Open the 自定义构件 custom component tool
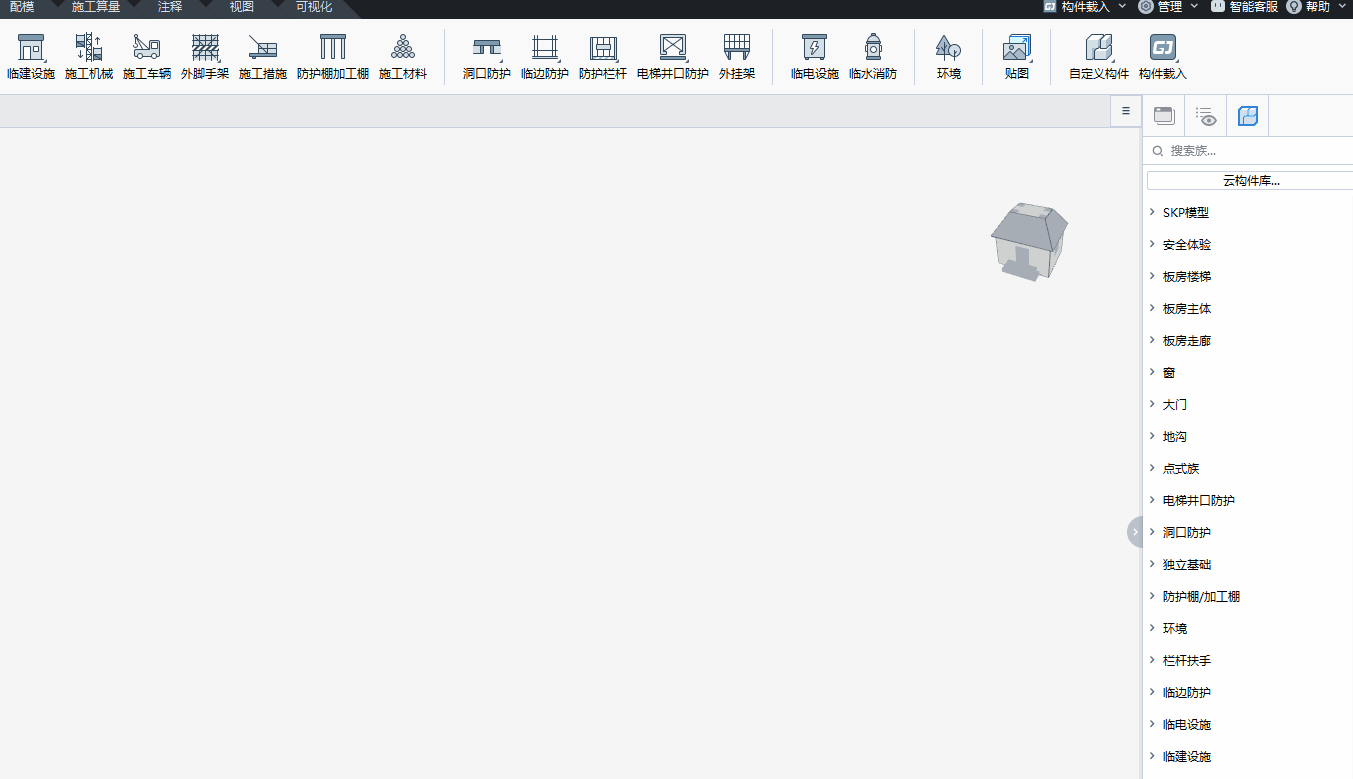Screen dimensions: 1353x779 pyautogui.click(x=1099, y=57)
